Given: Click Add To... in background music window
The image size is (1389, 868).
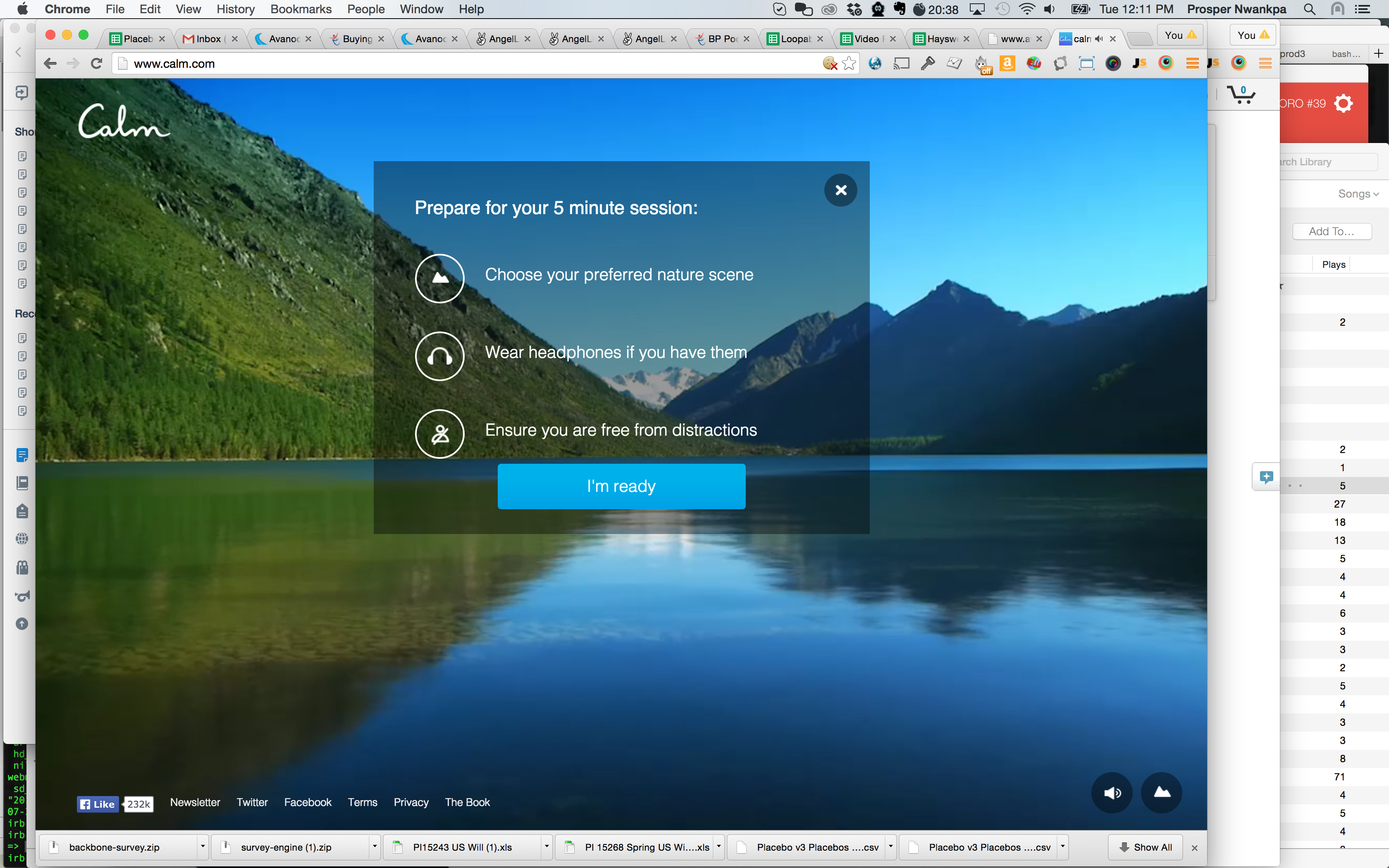Looking at the screenshot, I should [x=1332, y=231].
